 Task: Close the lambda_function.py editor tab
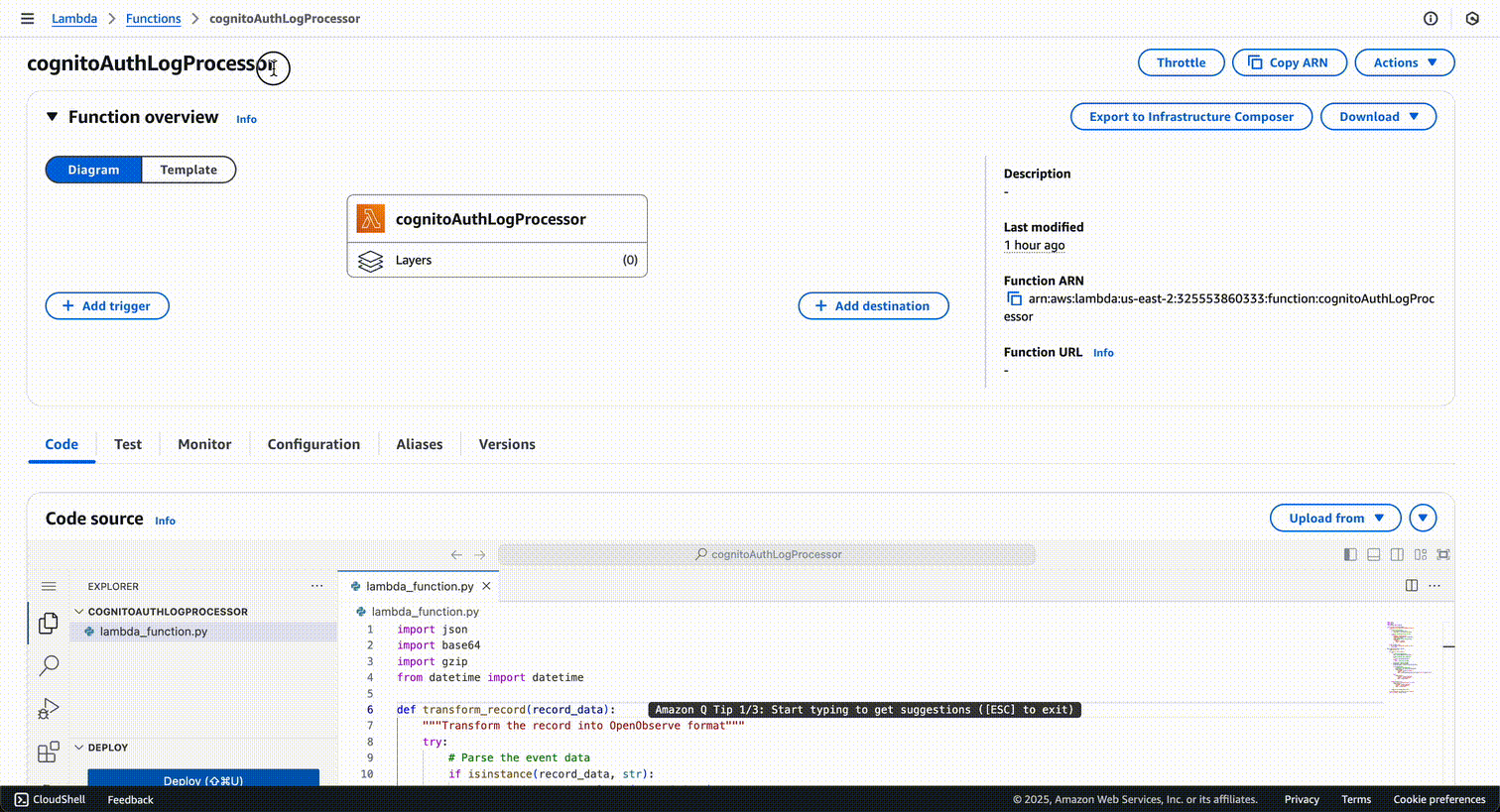pos(486,585)
